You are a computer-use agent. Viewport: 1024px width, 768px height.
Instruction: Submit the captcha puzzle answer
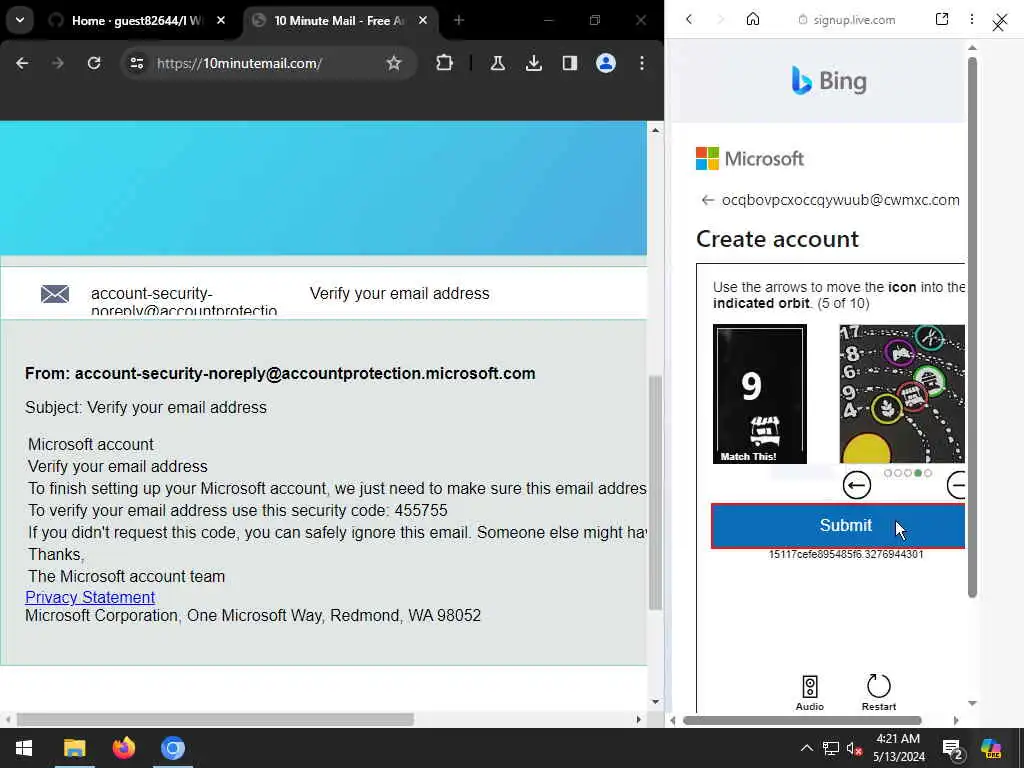click(x=838, y=526)
